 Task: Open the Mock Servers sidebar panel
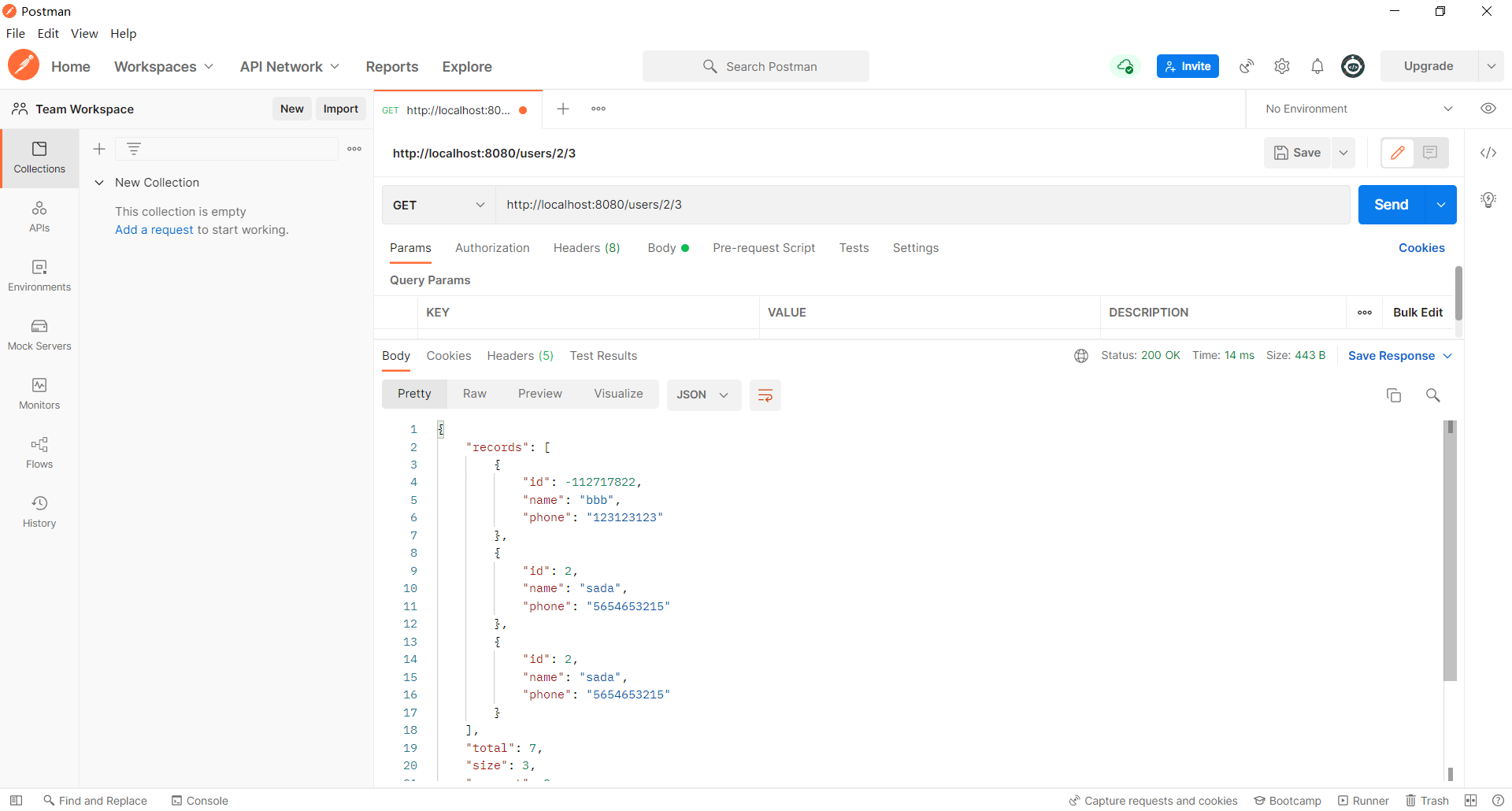[39, 335]
